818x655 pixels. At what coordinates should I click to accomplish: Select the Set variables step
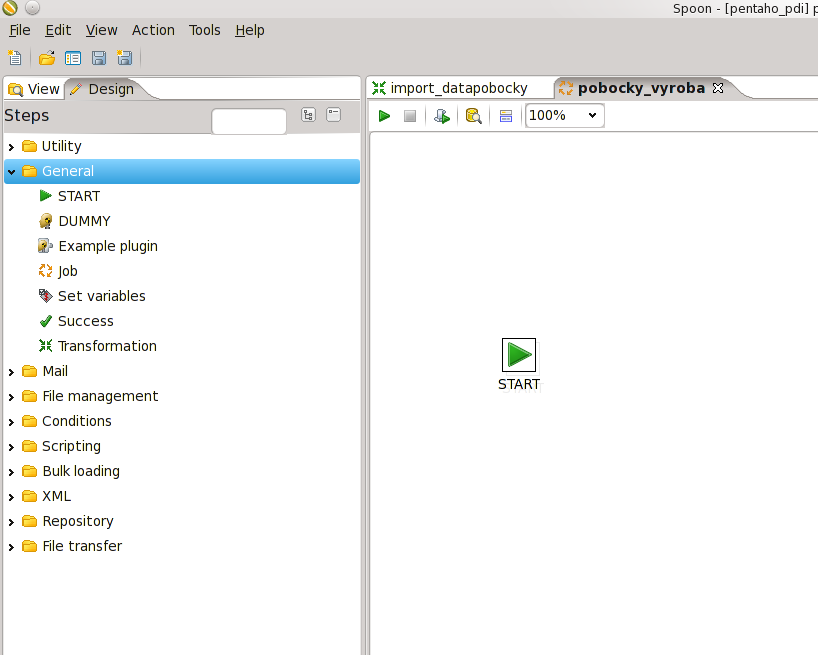pyautogui.click(x=101, y=296)
